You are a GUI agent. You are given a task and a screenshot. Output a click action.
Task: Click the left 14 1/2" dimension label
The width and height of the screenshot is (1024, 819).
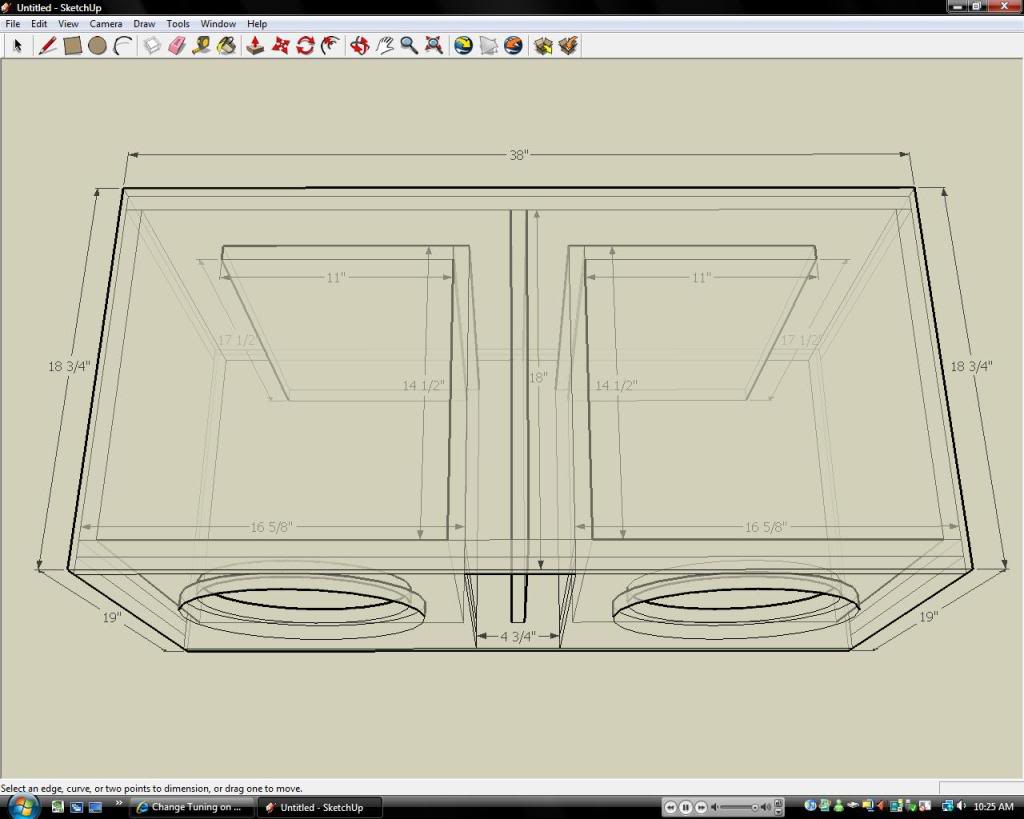click(423, 385)
